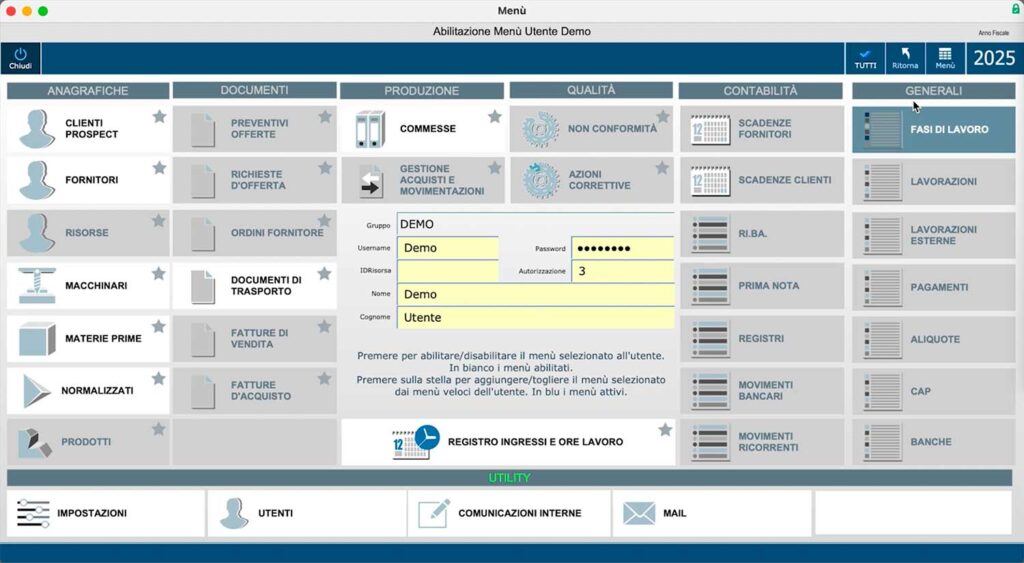Click the star on Ordini Fornitore tile
The width and height of the screenshot is (1024, 563).
coord(325,221)
